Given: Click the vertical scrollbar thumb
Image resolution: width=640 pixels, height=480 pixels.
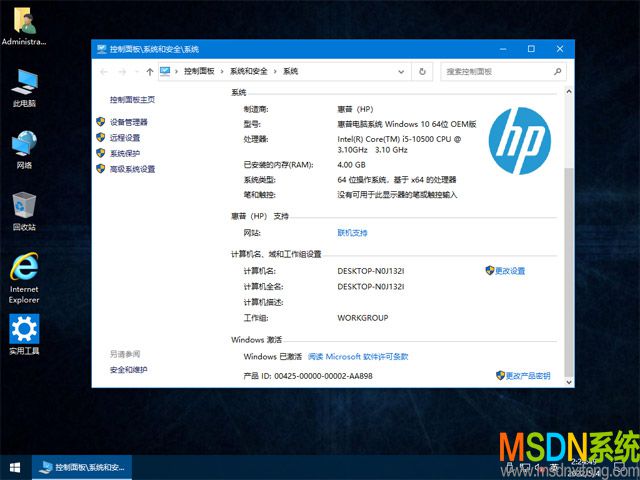Looking at the screenshot, I should 569,272.
